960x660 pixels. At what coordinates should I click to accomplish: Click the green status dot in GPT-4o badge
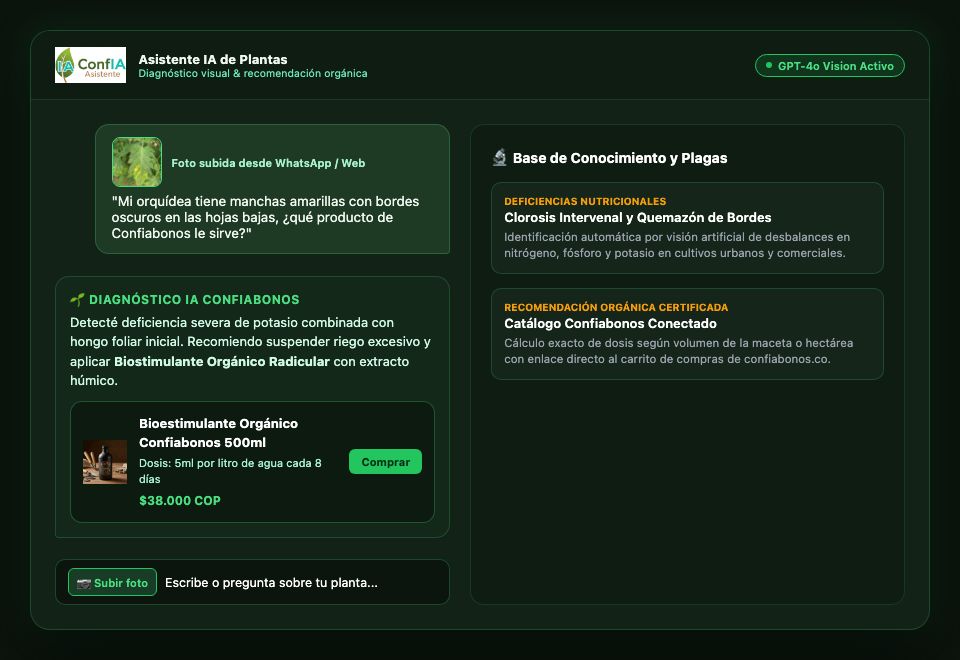[x=768, y=65]
